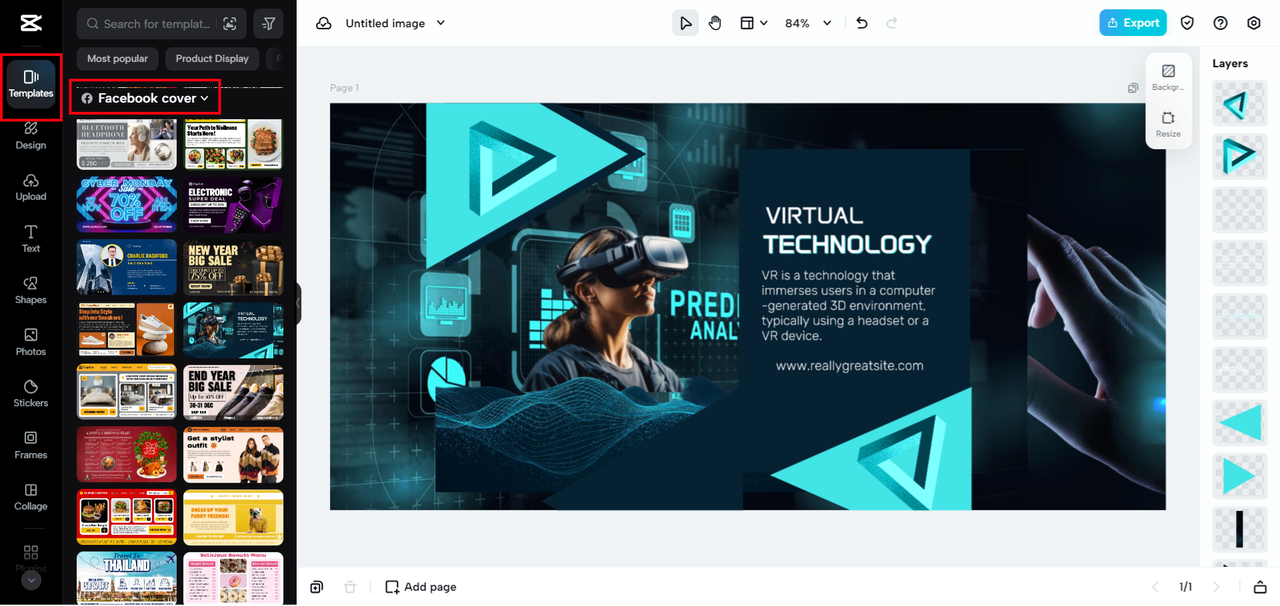Select the black vertical bar layer
Viewport: 1280px width, 606px height.
[x=1240, y=528]
